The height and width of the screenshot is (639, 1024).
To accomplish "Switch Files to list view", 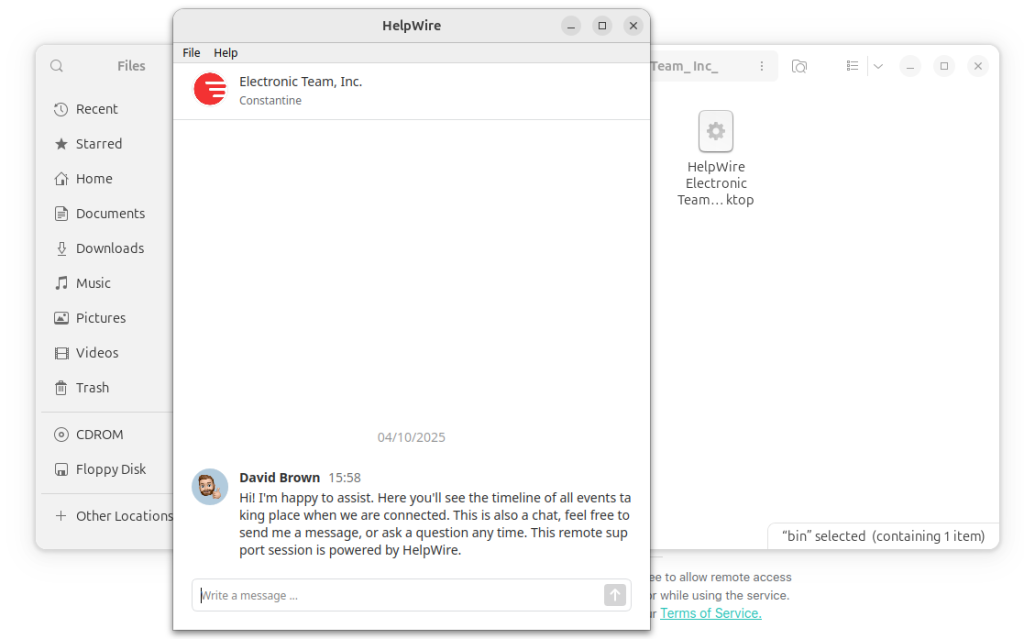I will 851,65.
